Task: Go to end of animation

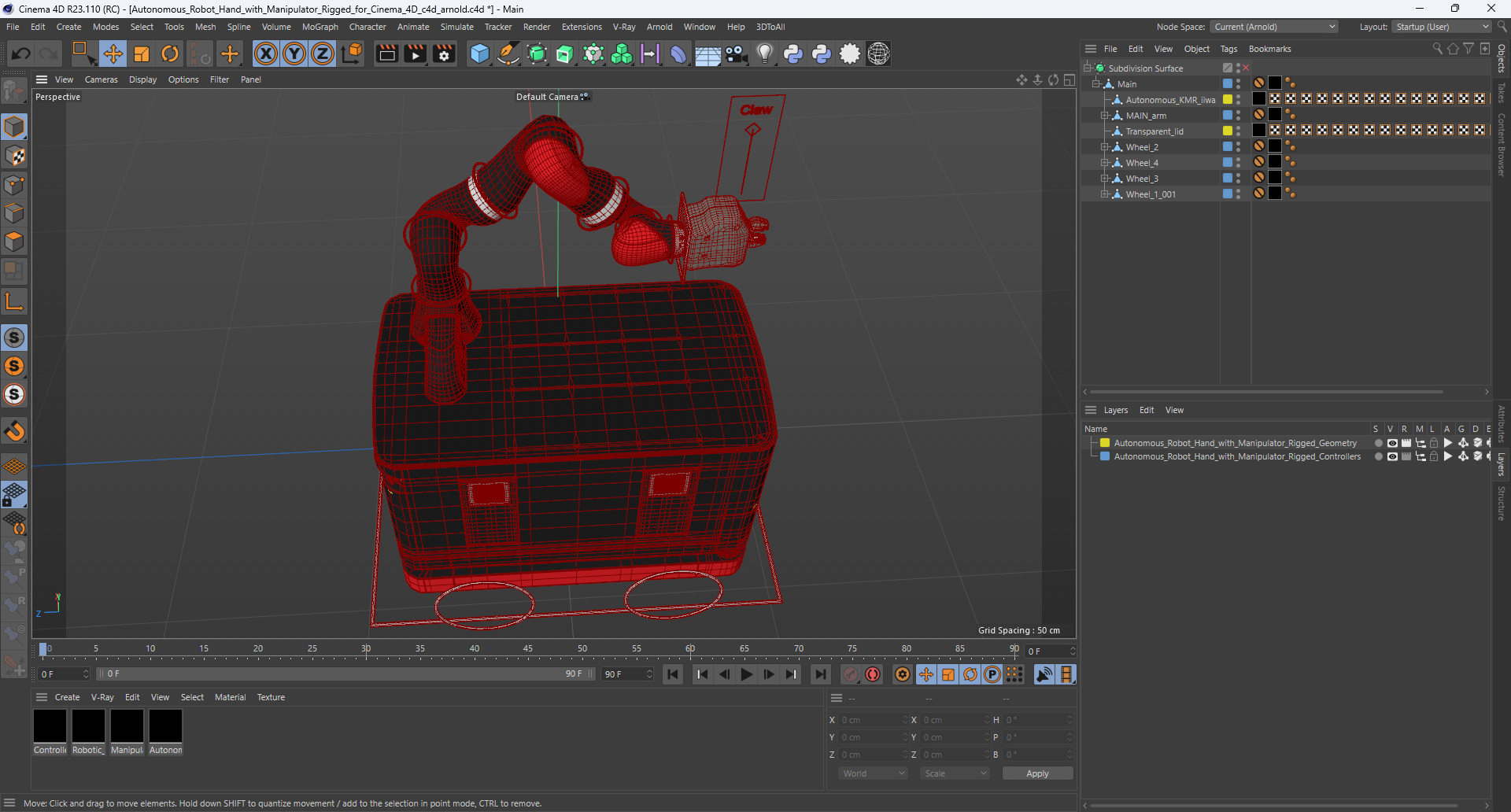Action: [x=820, y=674]
